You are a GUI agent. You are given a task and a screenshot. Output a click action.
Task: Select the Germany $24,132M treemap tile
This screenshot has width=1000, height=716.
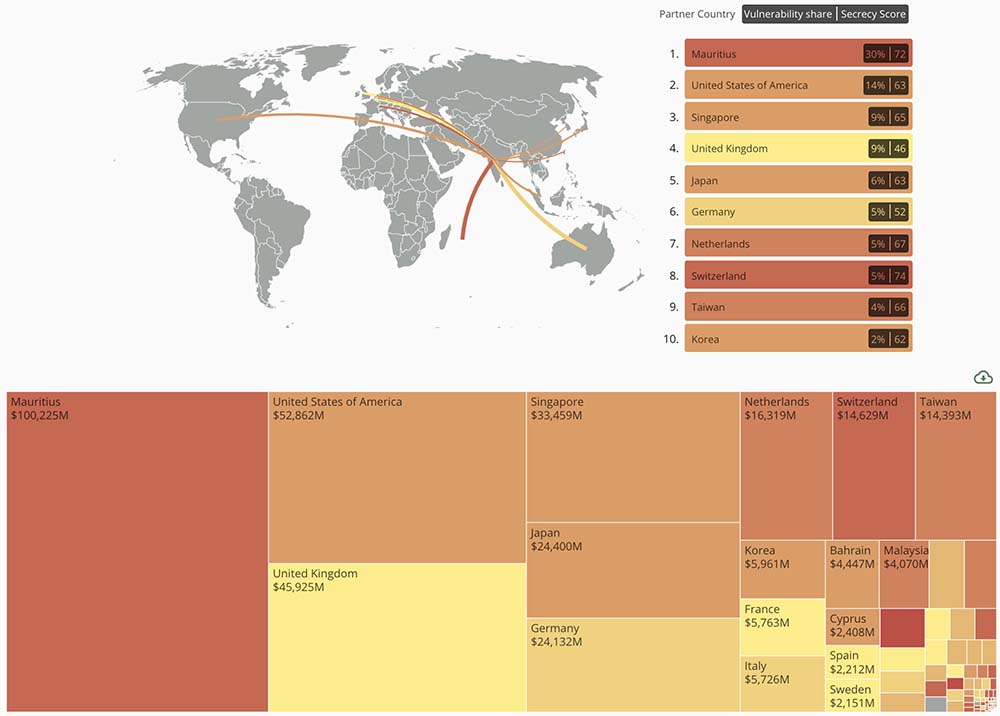tap(633, 665)
